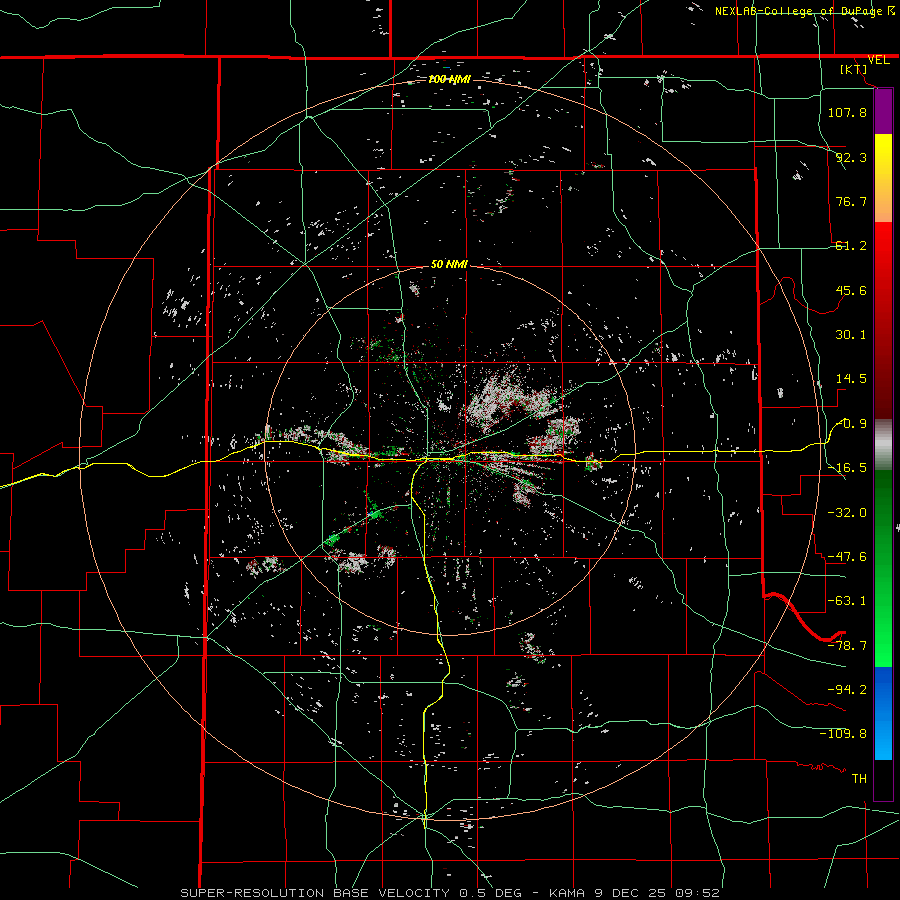Click the -32.0 velocity scale value

[847, 512]
